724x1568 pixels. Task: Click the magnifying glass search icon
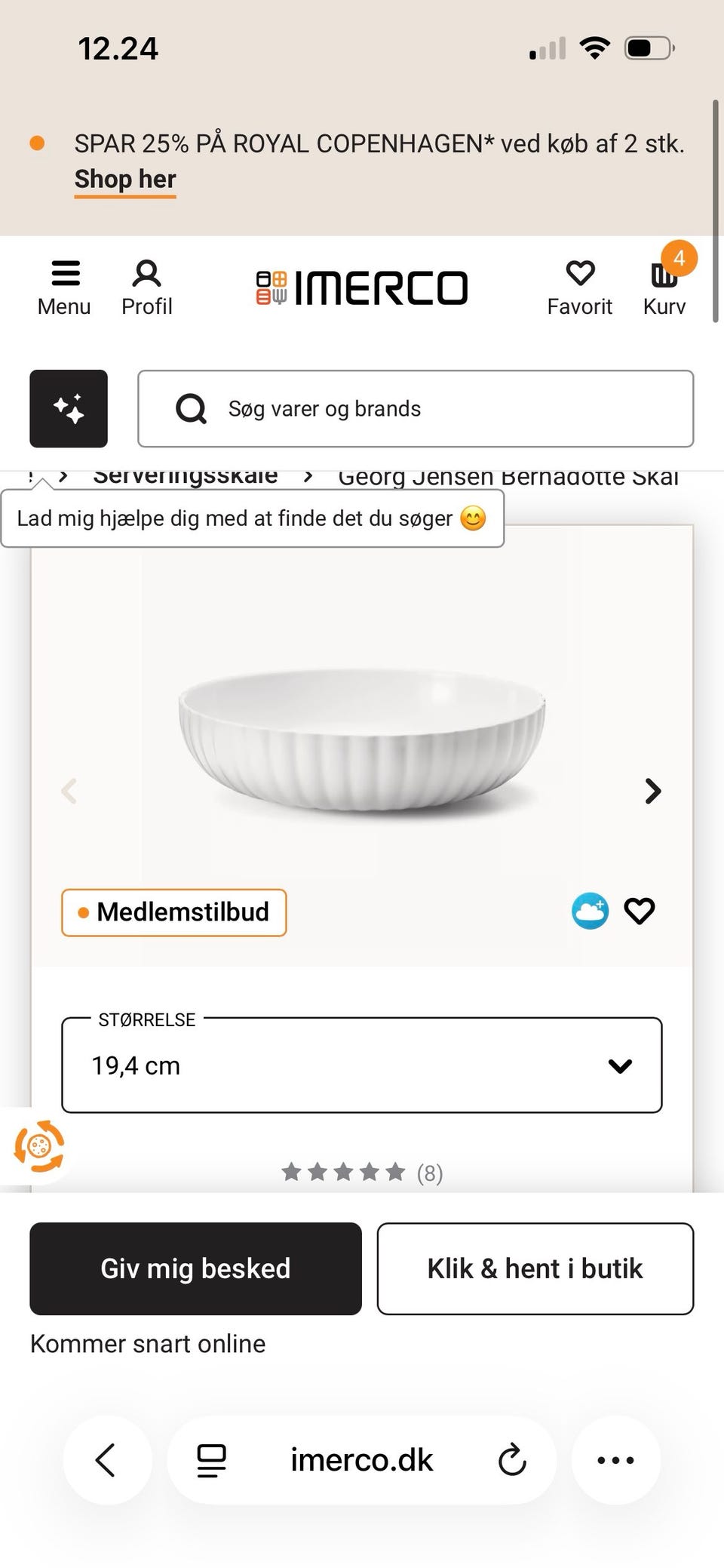coord(192,408)
